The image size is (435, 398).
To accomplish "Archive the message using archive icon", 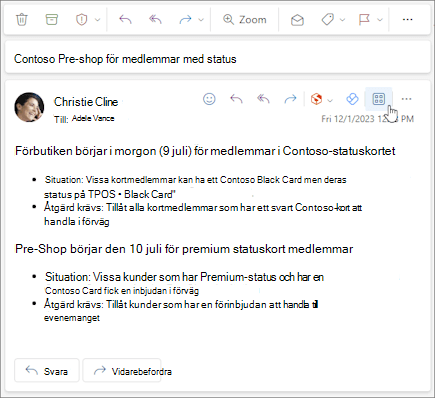I will (x=51, y=20).
